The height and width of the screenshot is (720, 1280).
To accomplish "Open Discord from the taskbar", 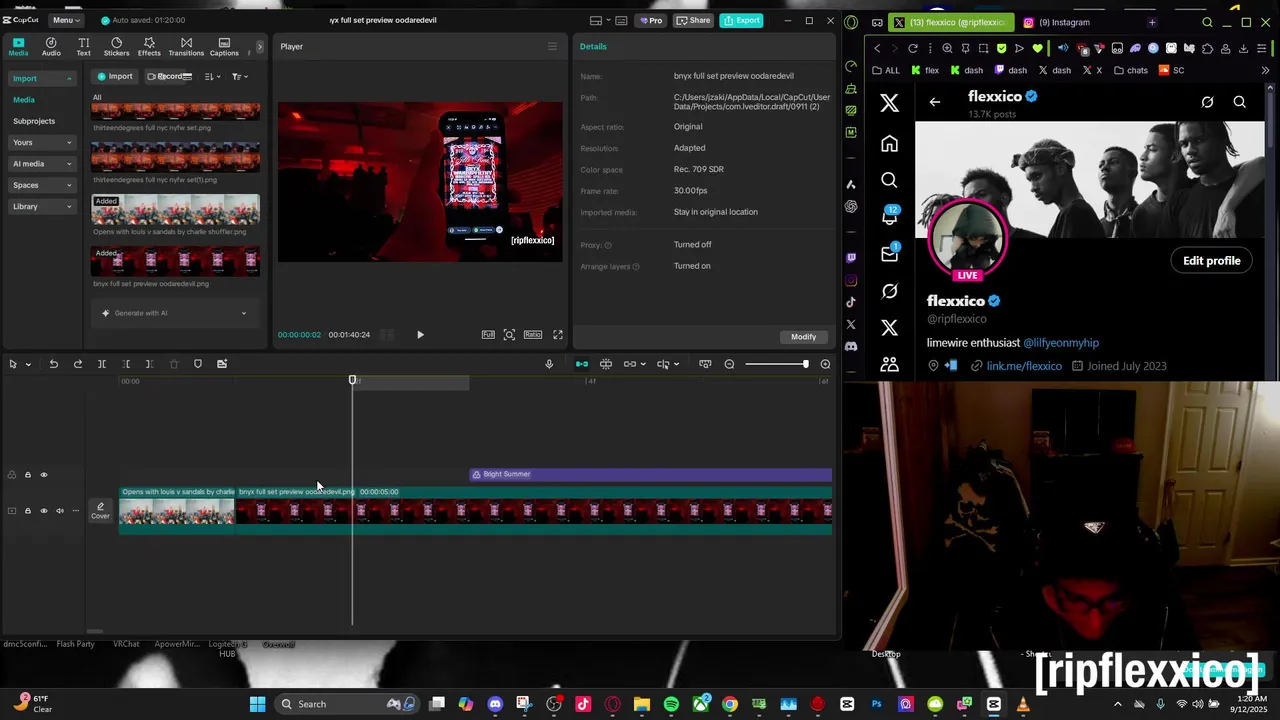I will point(495,704).
